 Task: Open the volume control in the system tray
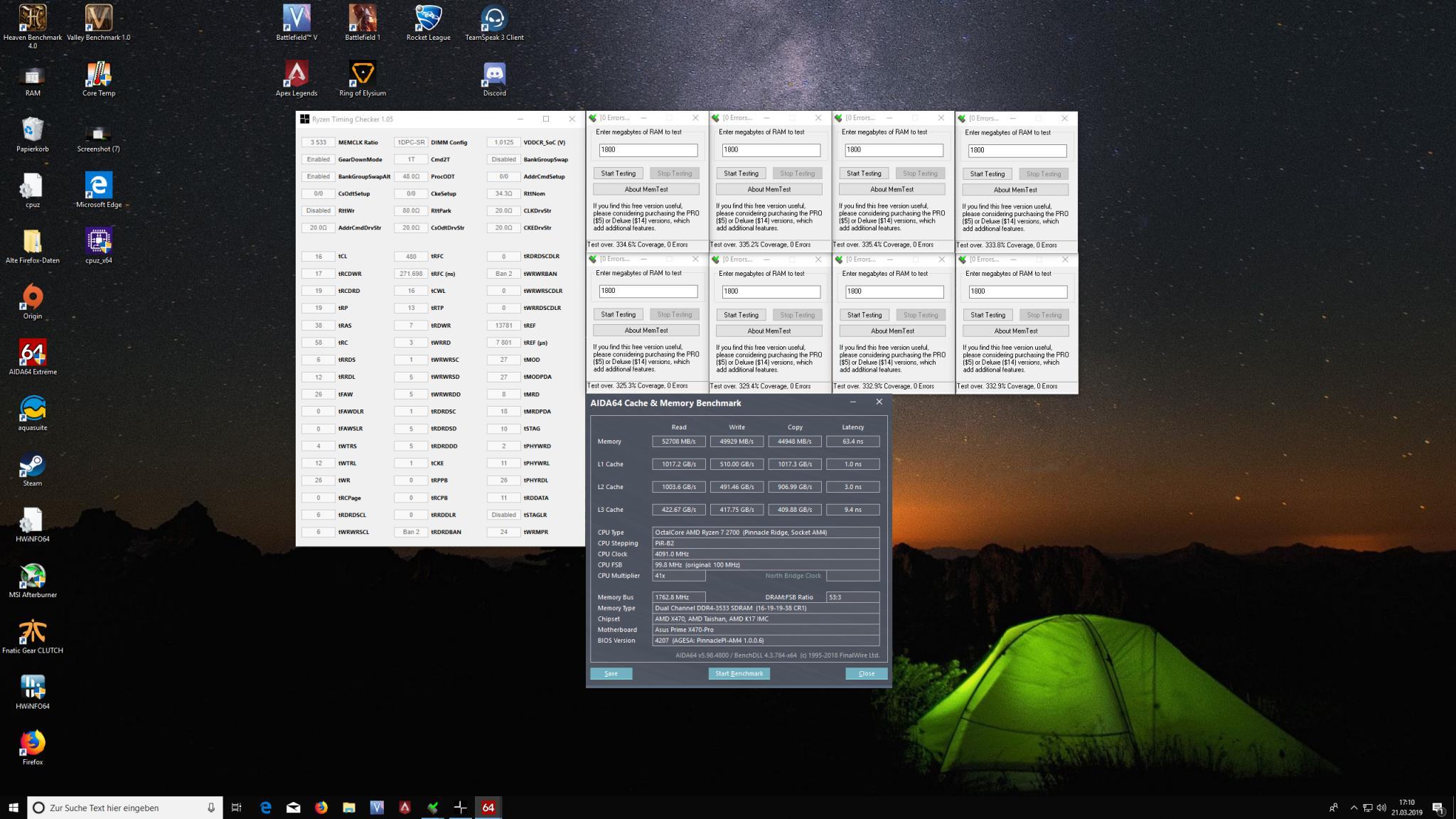pyautogui.click(x=1381, y=808)
